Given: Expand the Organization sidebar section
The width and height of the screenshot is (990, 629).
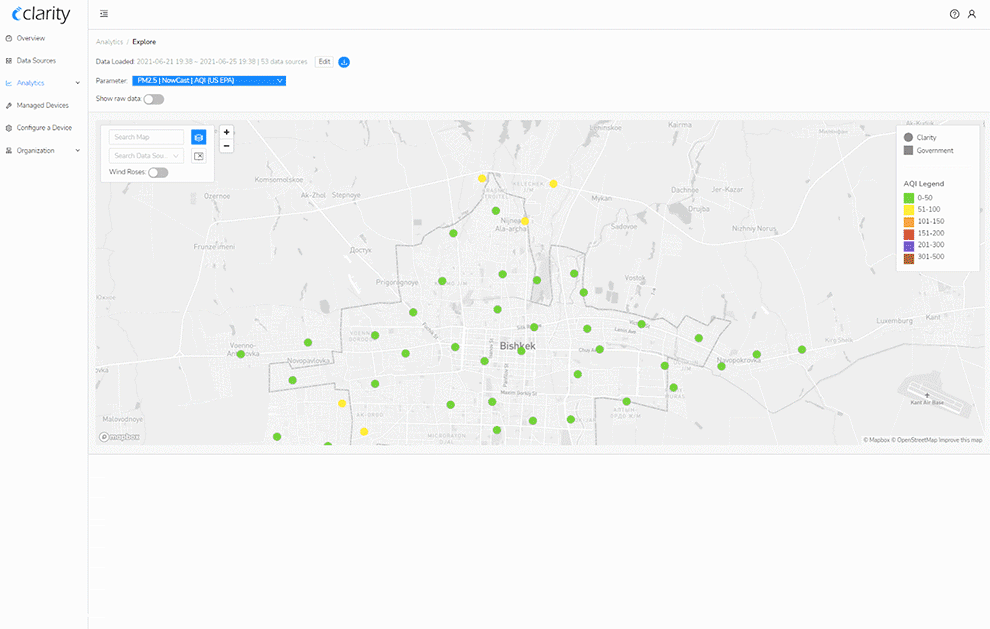Looking at the screenshot, I should 38,149.
